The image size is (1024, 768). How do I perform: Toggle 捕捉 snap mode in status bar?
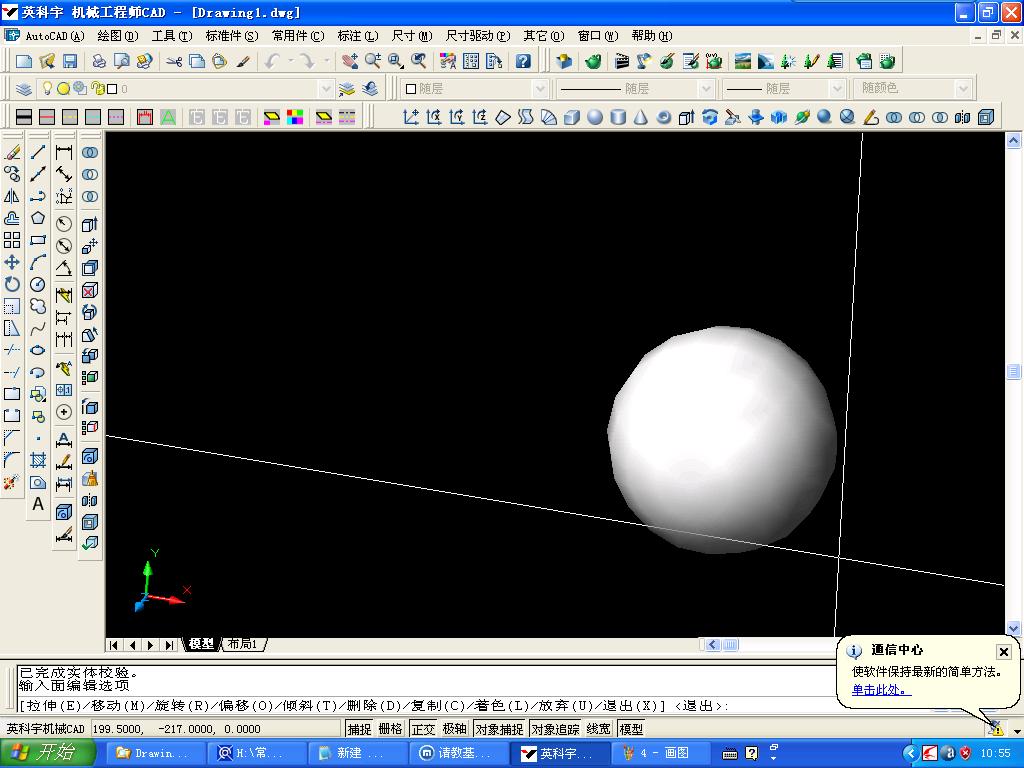click(359, 729)
